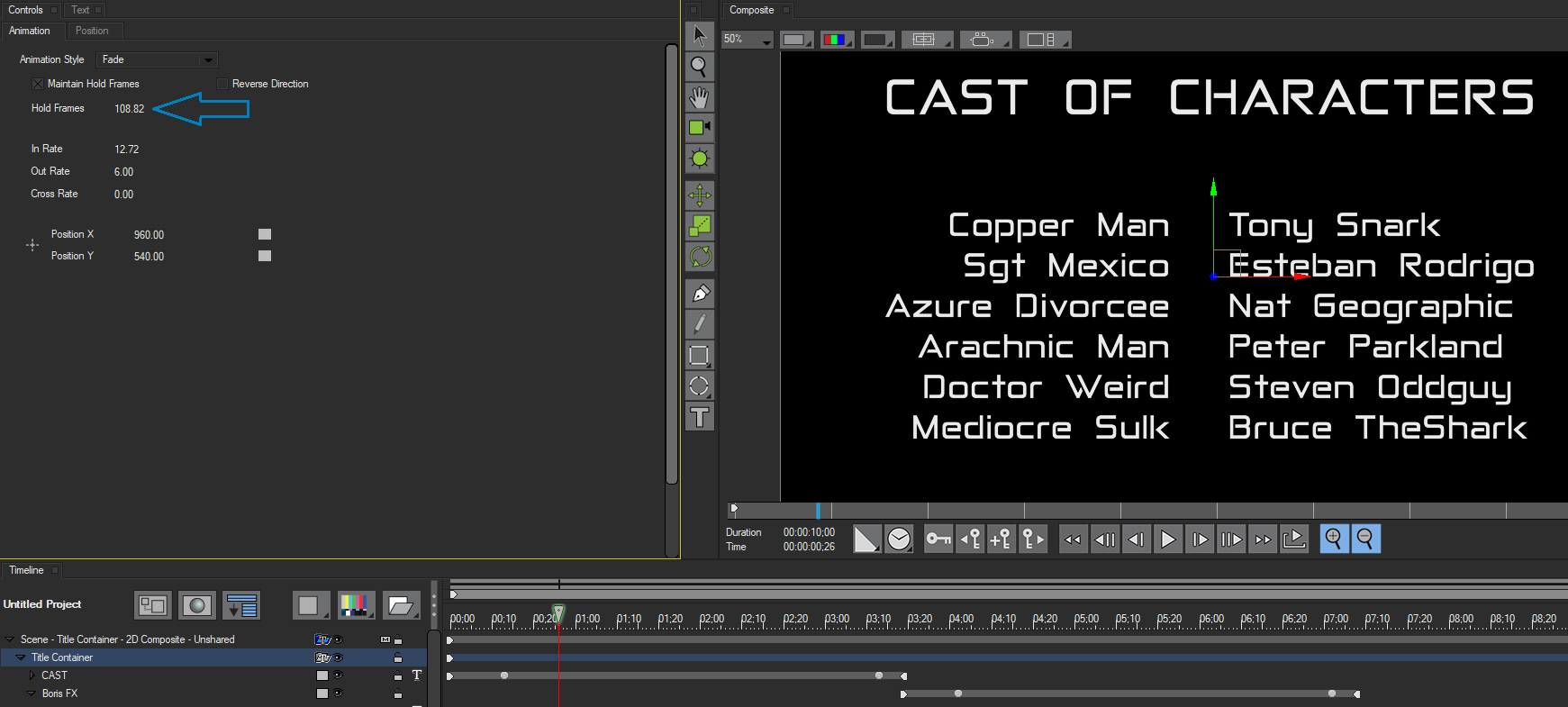Select the Pen tool

click(x=700, y=294)
